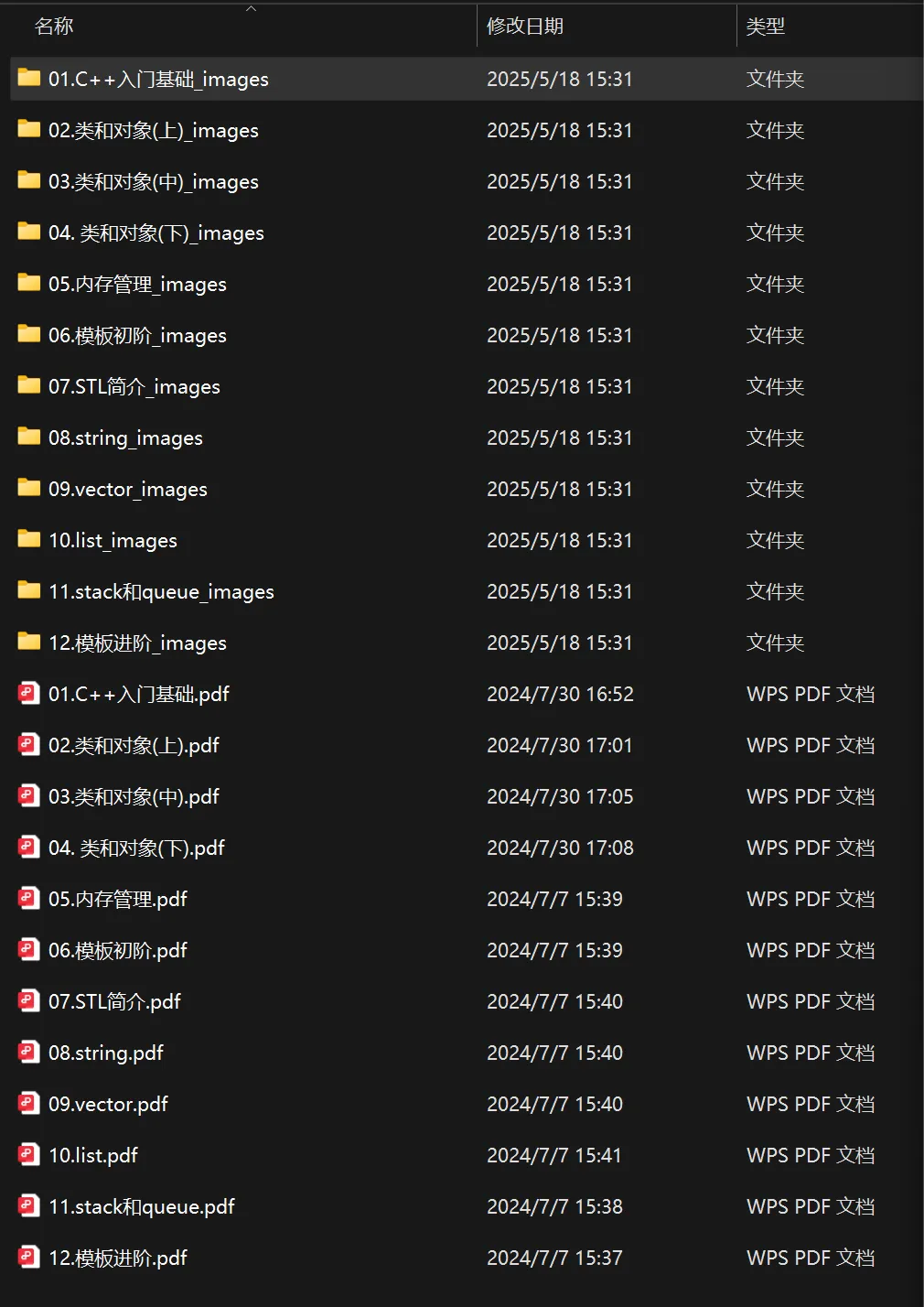The width and height of the screenshot is (924, 1307).
Task: Click the folder icon of 09.vector_images
Action: pos(29,488)
